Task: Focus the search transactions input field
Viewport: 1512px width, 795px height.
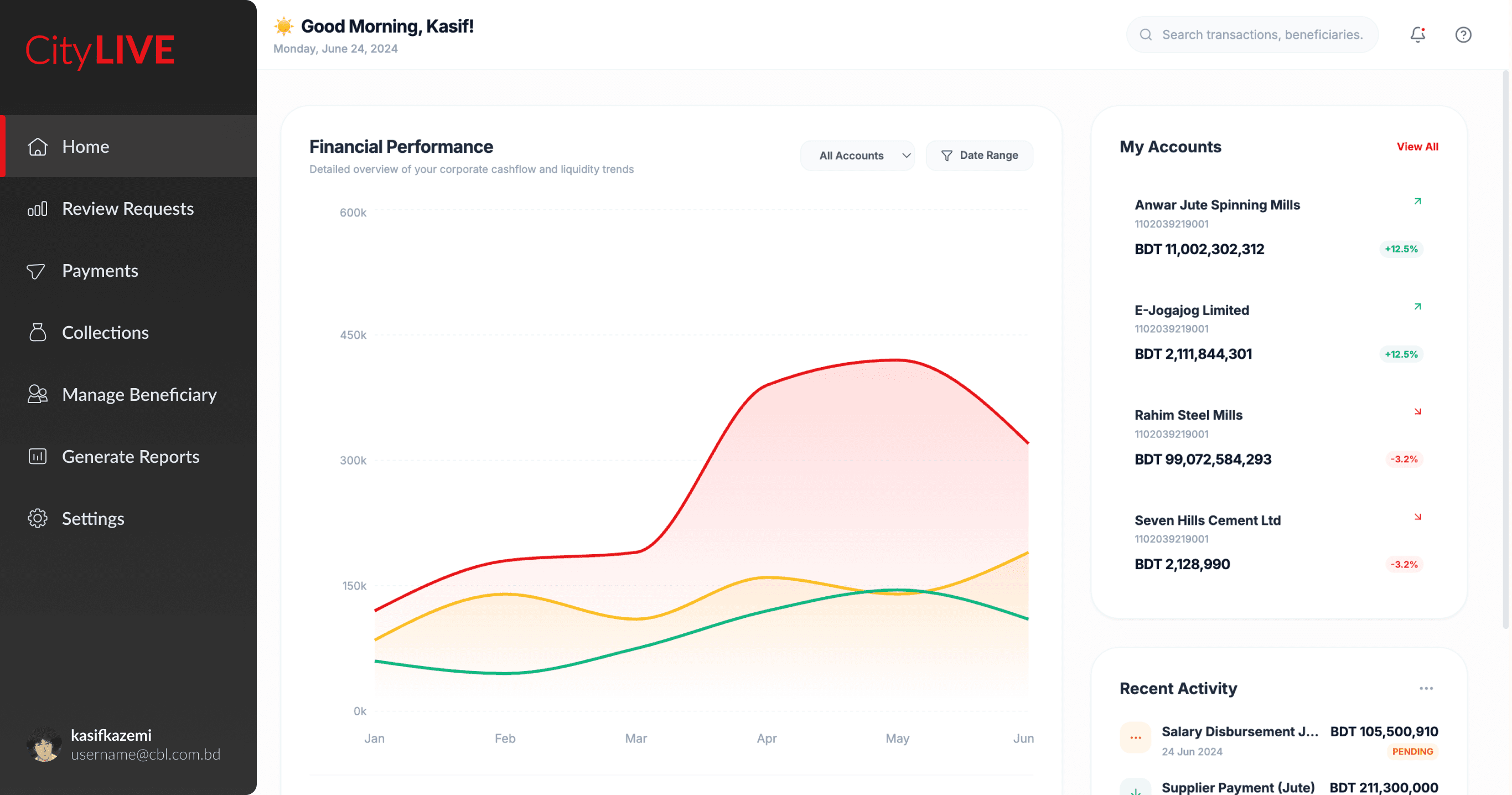Action: [1262, 35]
